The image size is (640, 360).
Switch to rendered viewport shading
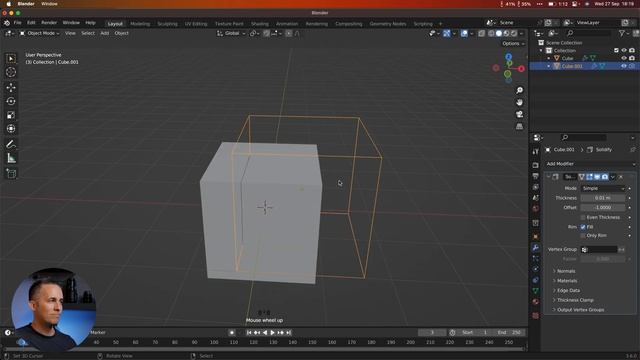514,33
